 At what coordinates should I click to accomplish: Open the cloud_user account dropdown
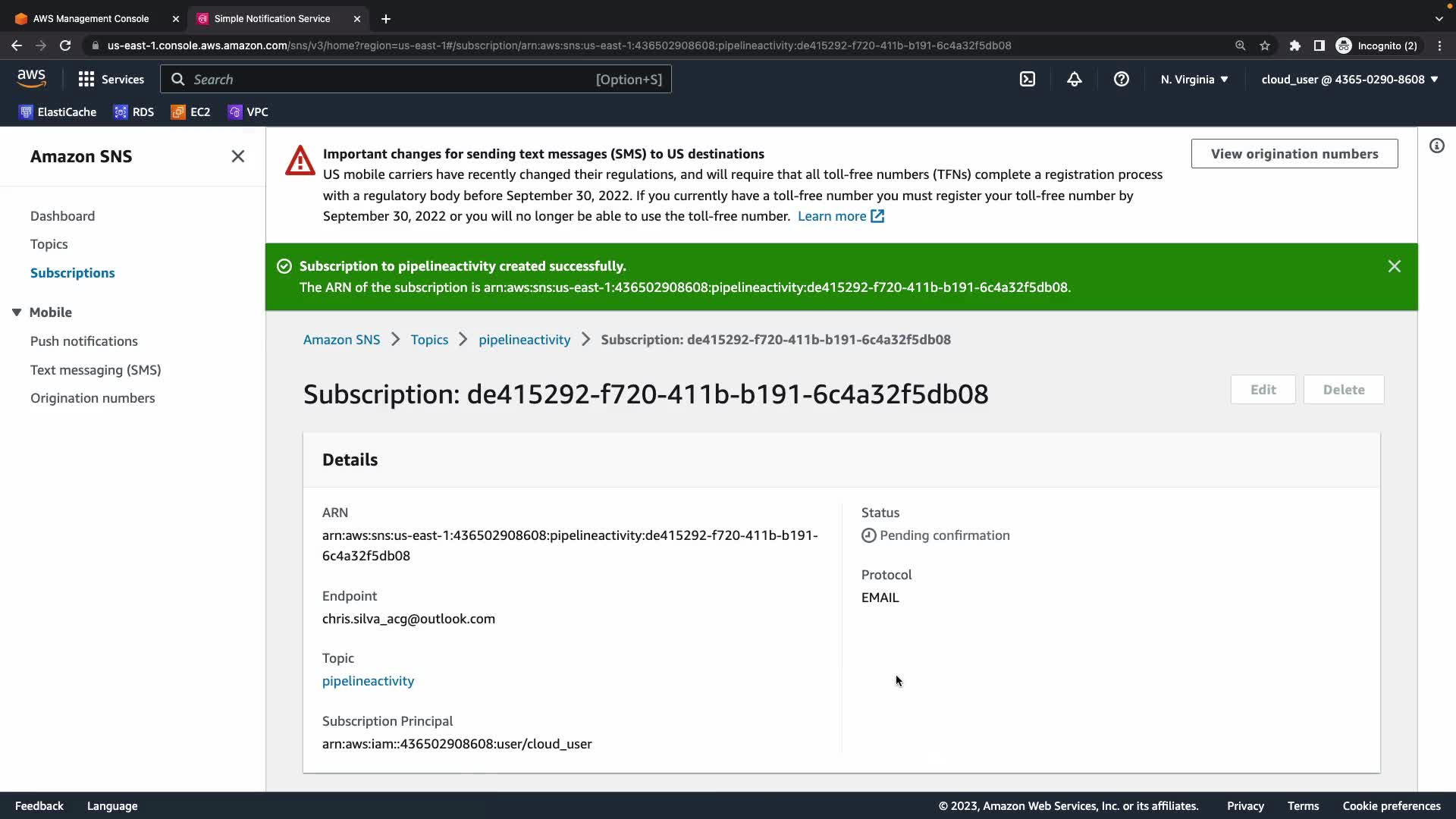coord(1349,79)
